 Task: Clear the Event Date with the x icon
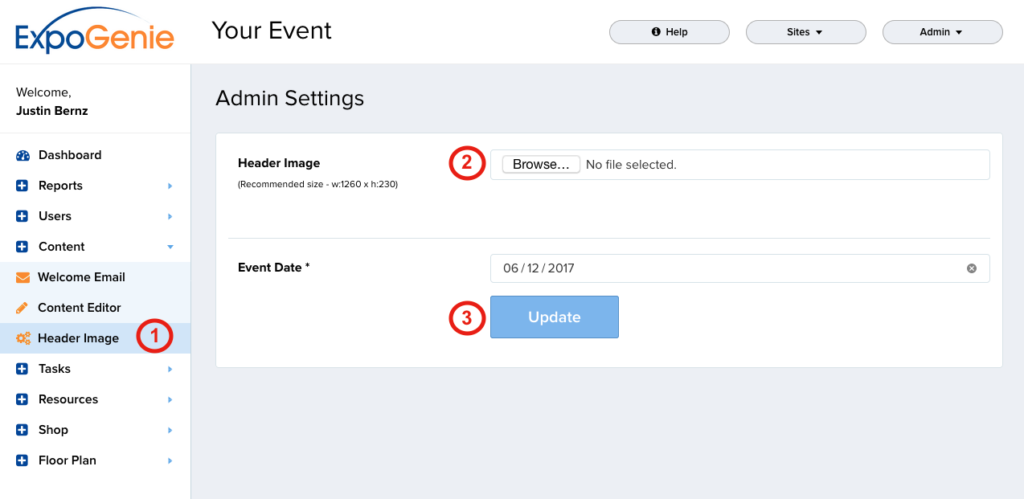coord(971,269)
